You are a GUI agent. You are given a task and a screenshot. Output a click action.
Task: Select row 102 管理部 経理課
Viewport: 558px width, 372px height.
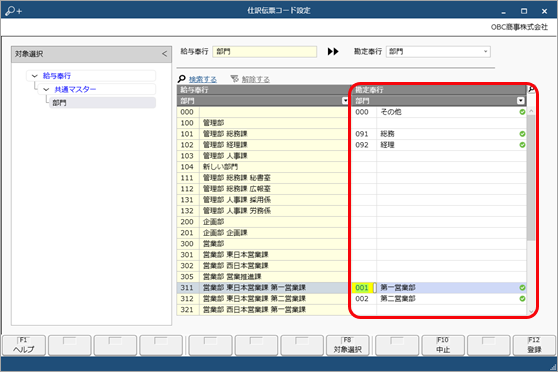[264, 145]
